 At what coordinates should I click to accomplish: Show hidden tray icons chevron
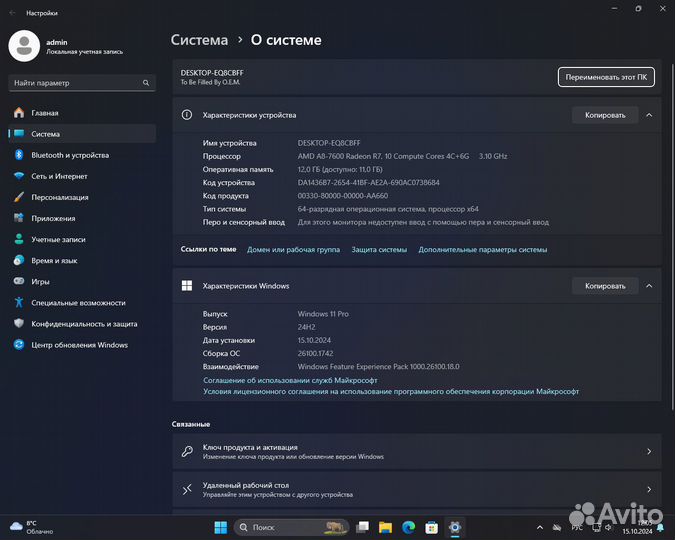coord(540,527)
